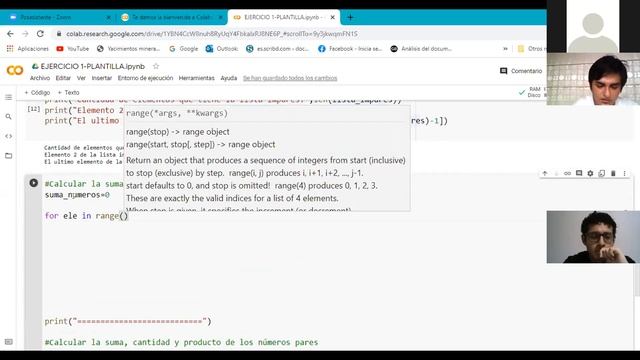Click 'range(stop) -> range object' tooltip line

click(178, 132)
